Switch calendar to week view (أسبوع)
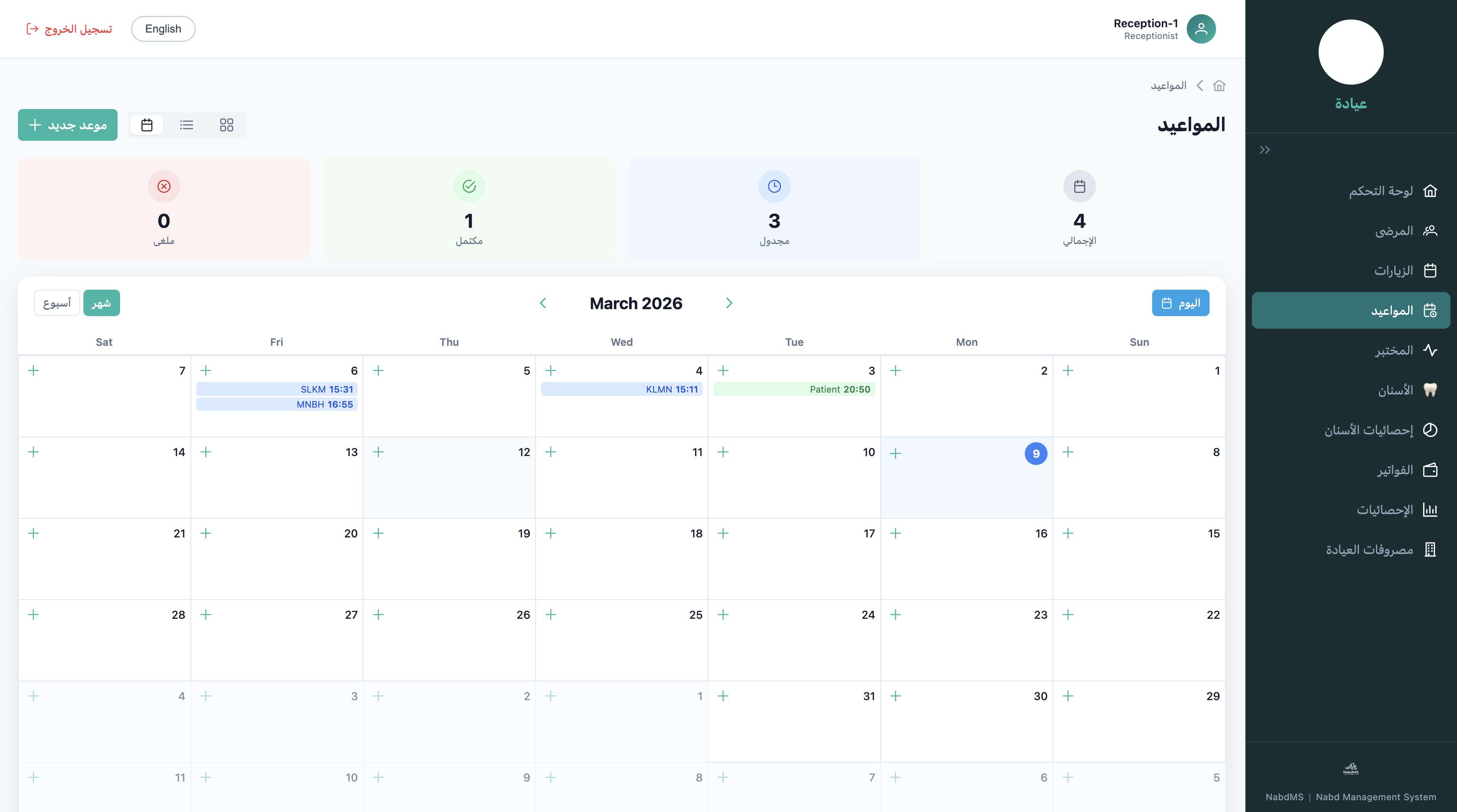Image resolution: width=1457 pixels, height=812 pixels. coord(57,303)
